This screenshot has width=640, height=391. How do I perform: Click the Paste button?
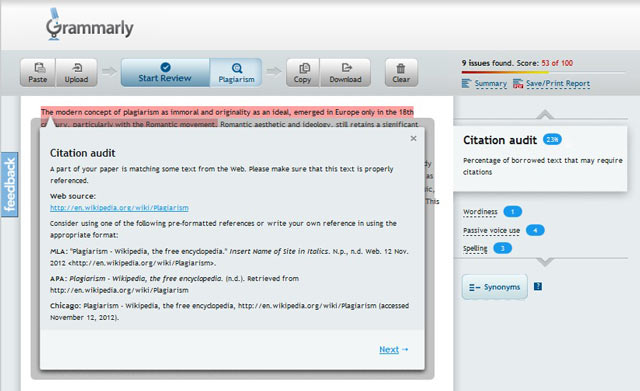[38, 73]
